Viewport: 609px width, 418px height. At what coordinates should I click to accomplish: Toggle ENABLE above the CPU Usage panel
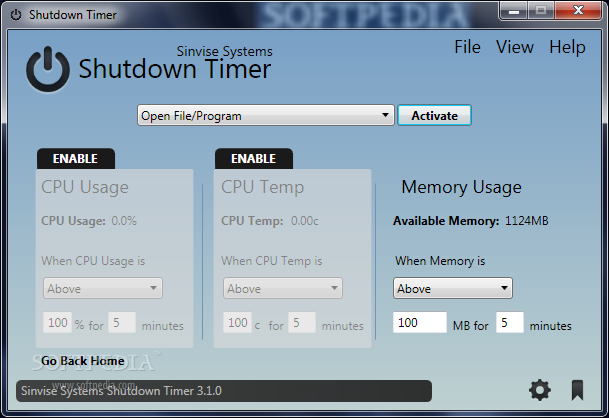76,158
